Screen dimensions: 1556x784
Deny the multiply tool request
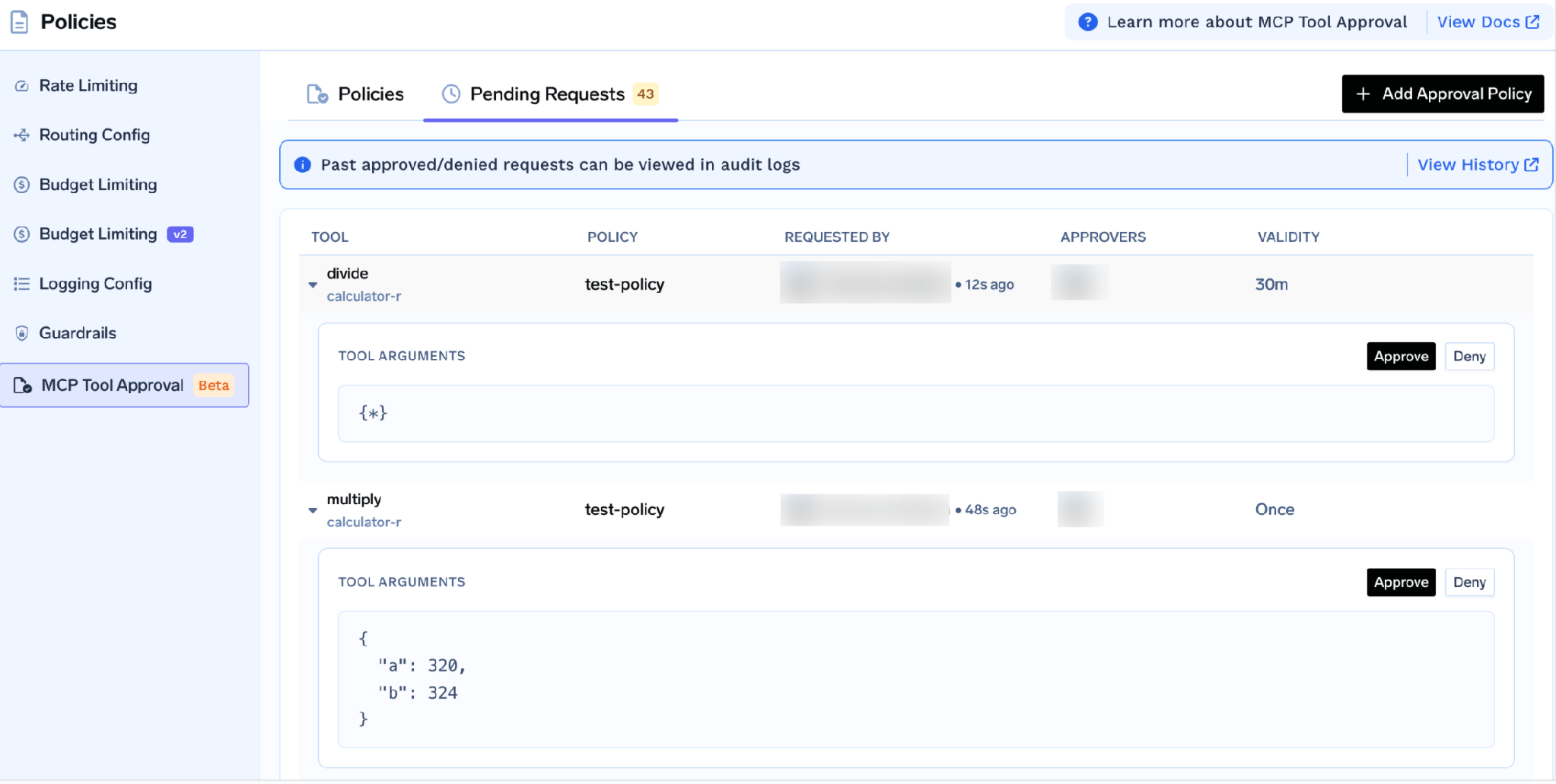coord(1469,582)
